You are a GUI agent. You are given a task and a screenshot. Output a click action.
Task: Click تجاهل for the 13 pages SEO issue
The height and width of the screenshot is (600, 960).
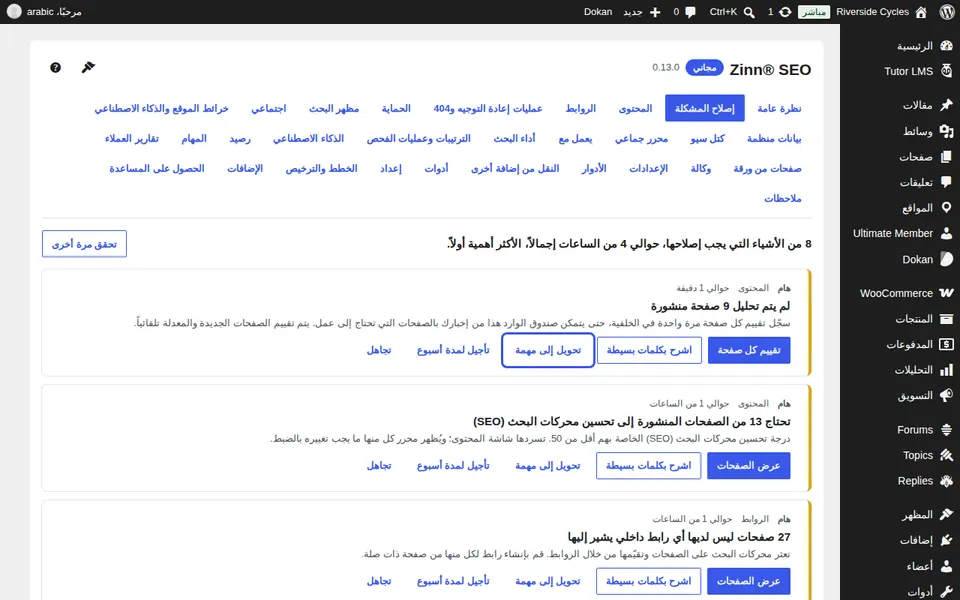tap(378, 466)
